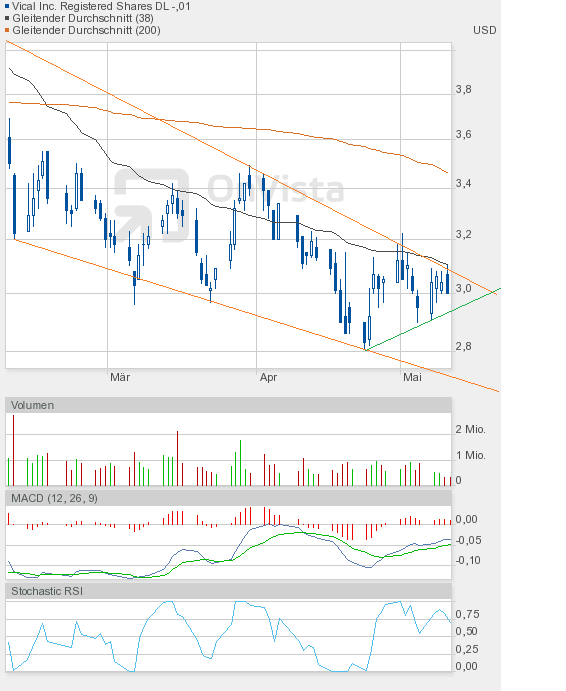Click the 0,50 Stochastic RSI axis label
Viewport: 566px width, 691px height.
click(x=467, y=632)
